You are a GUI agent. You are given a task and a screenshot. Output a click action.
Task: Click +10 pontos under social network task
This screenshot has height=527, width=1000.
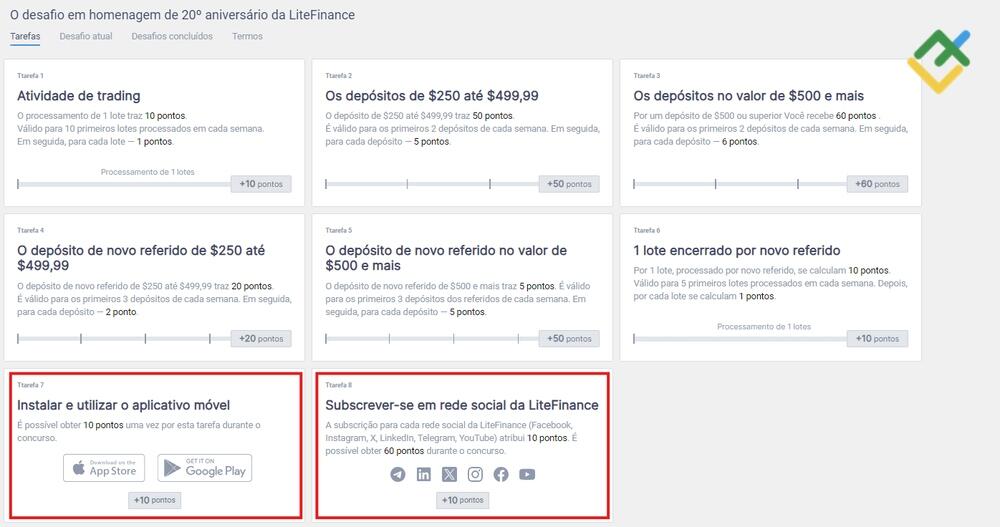tap(462, 500)
